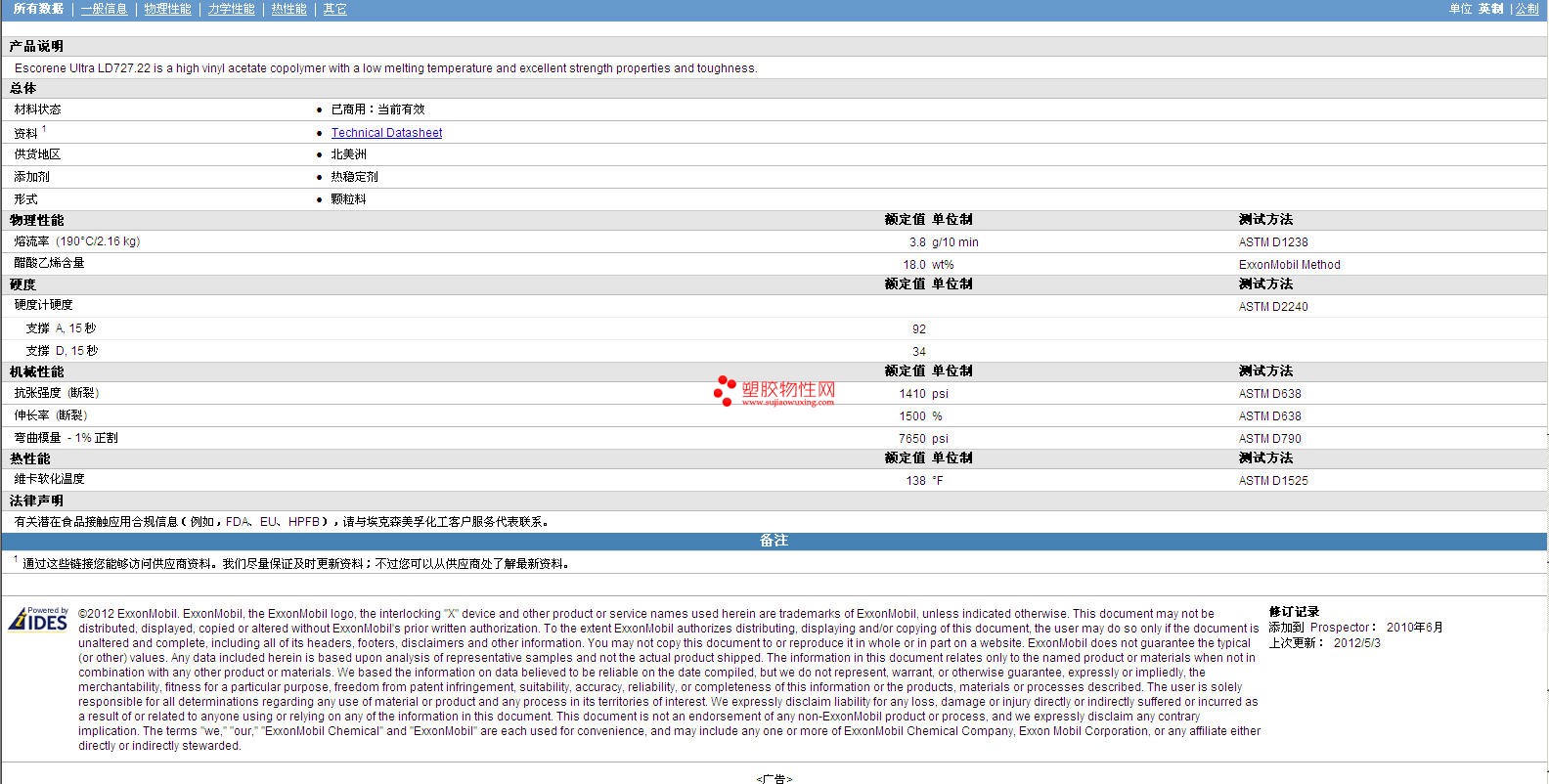This screenshot has height=784, width=1549.
Task: Click ASTM D638 in the 抗张强度 row
Action: tap(1269, 394)
